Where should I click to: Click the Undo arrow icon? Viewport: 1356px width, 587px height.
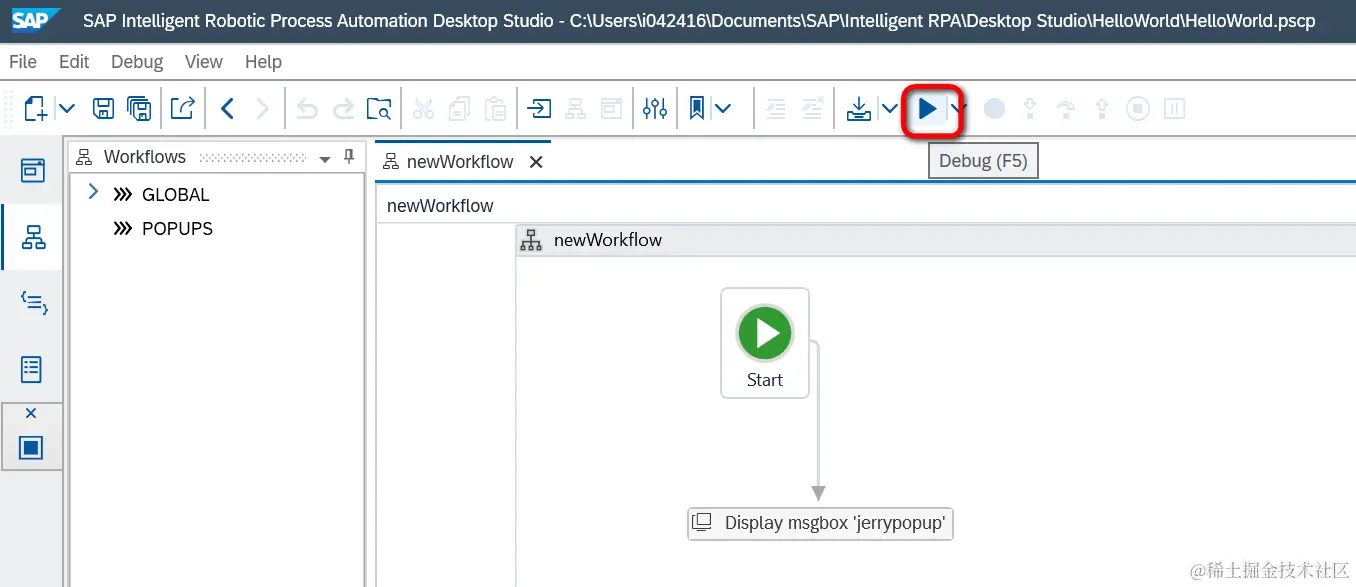pyautogui.click(x=307, y=108)
